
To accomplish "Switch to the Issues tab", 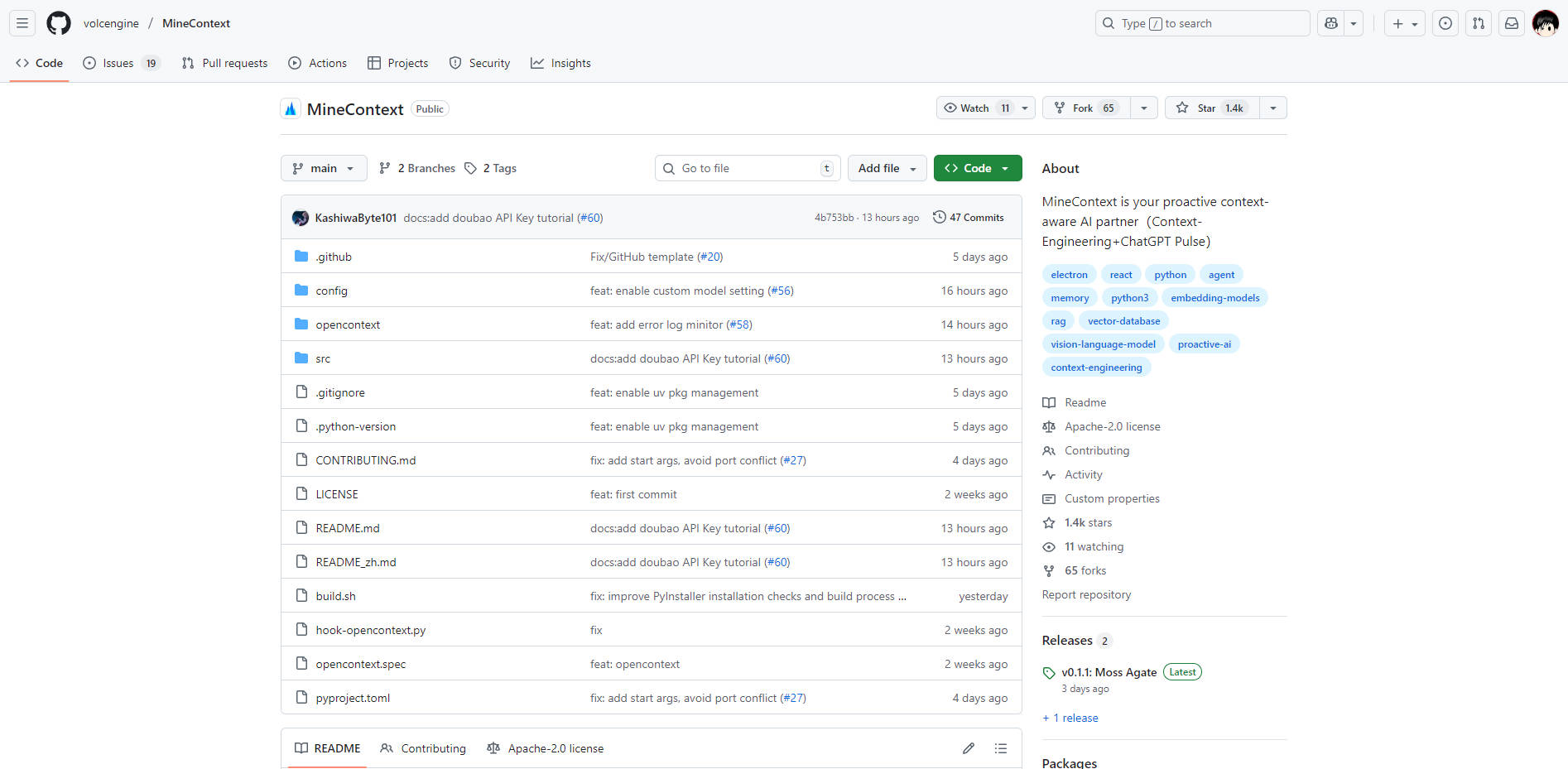I will (118, 63).
